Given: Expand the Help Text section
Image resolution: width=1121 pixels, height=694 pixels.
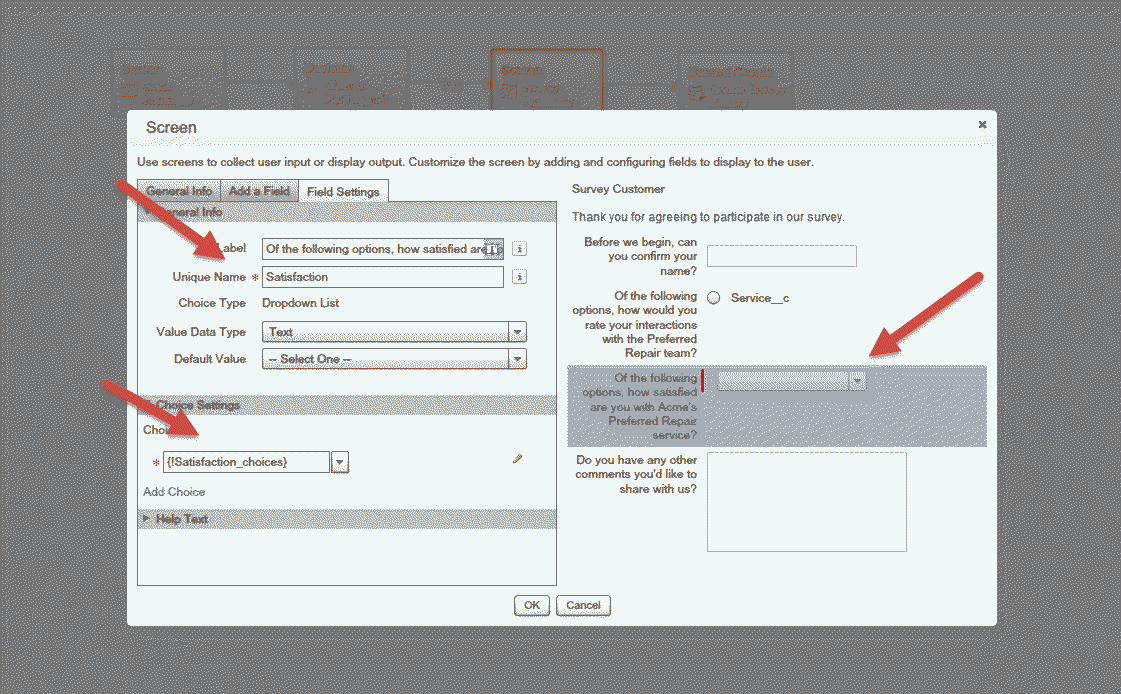Looking at the screenshot, I should (347, 519).
